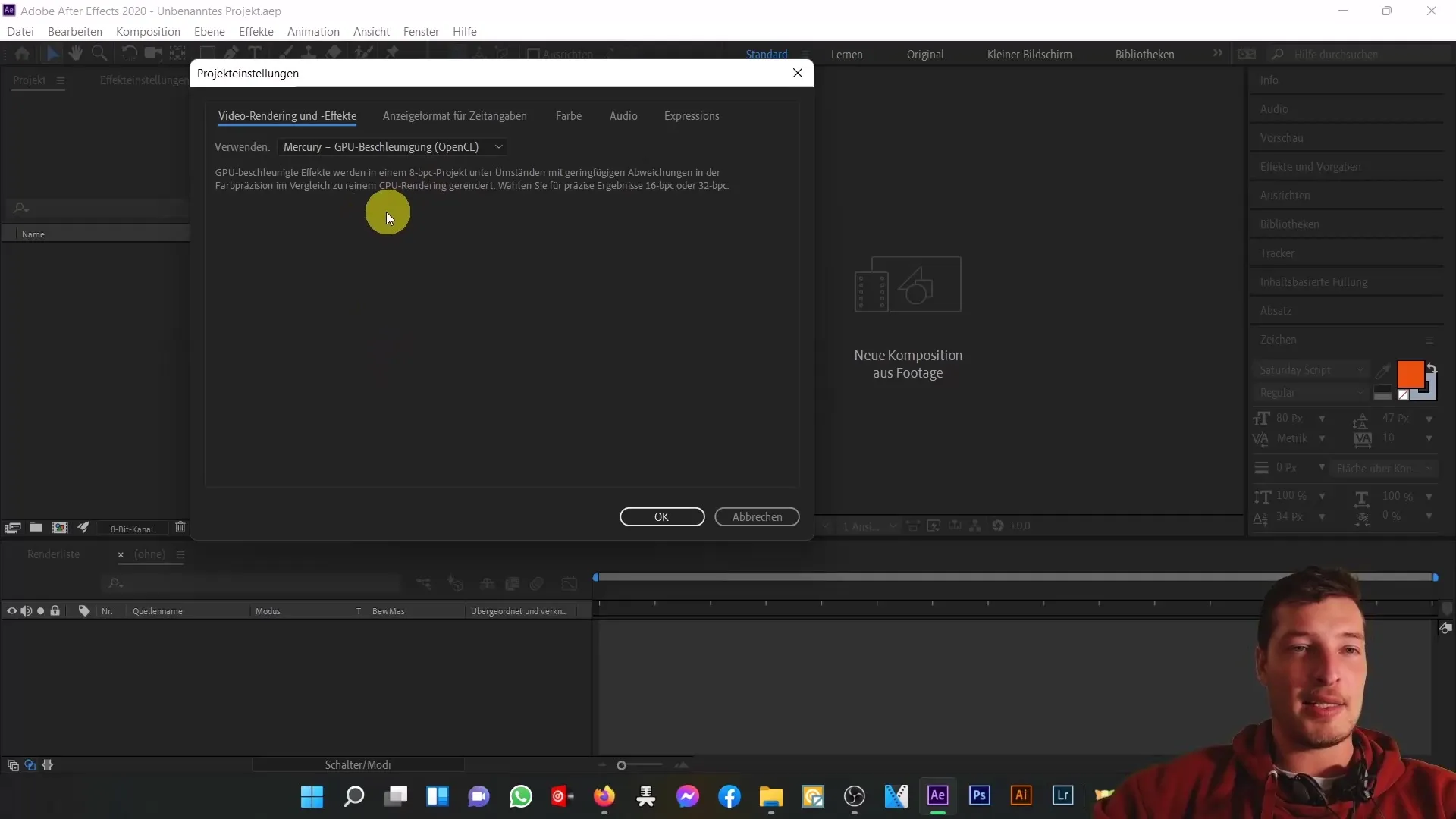Confirm project settings with OK
Screen dimensions: 1456x819
point(662,517)
